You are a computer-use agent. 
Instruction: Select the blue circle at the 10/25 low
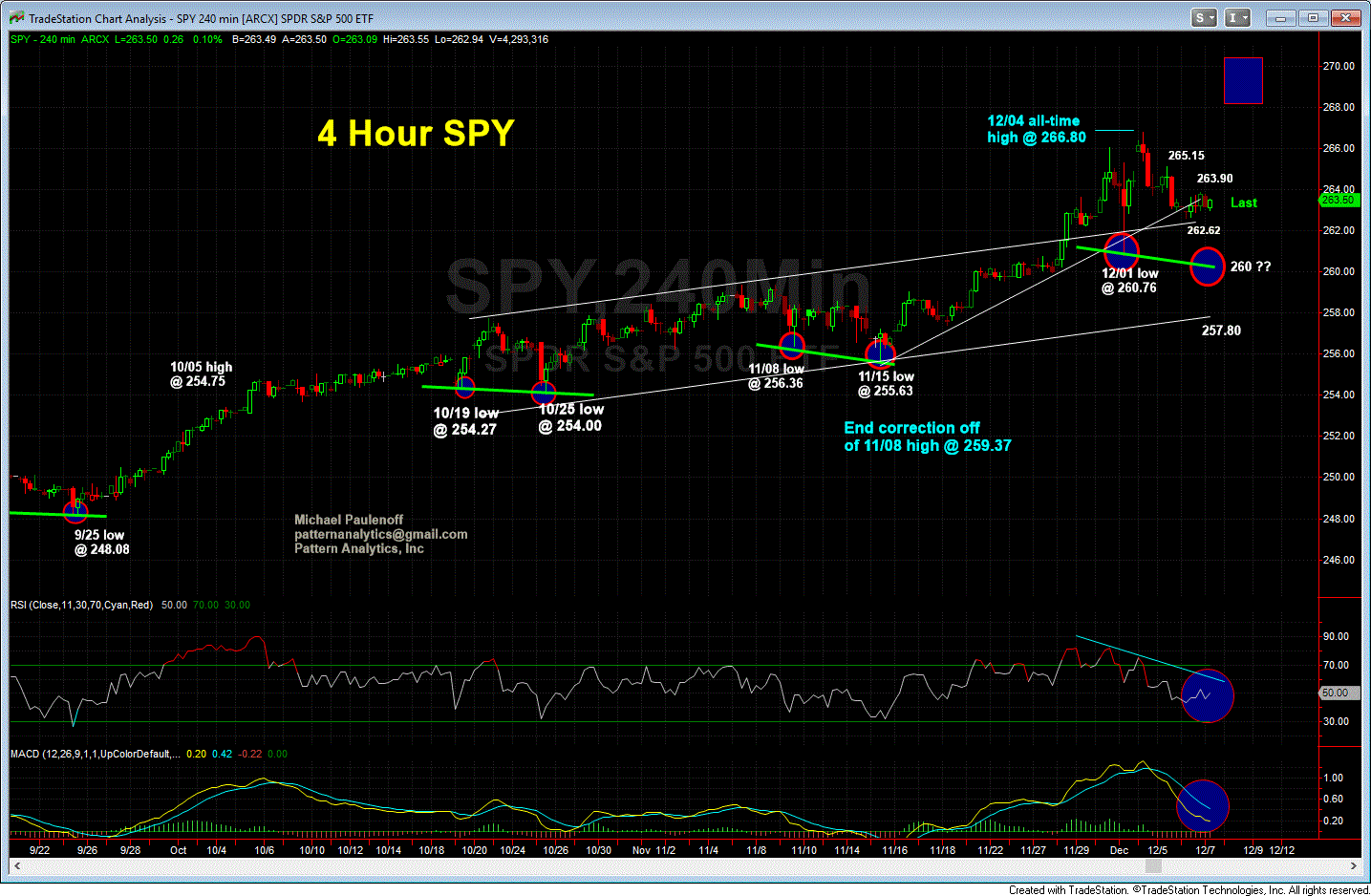[x=544, y=392]
